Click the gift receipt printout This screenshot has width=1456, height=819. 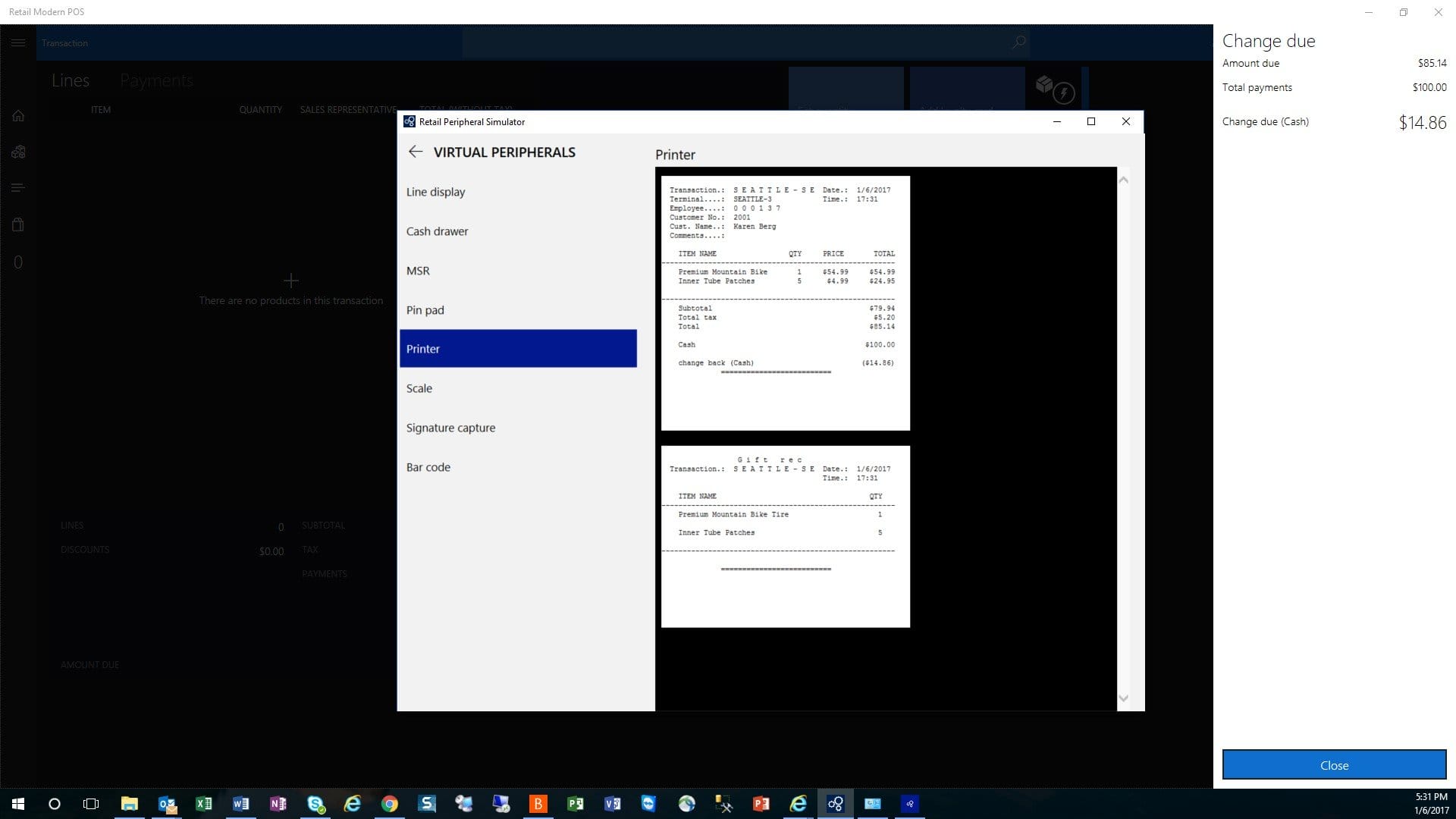click(x=785, y=536)
